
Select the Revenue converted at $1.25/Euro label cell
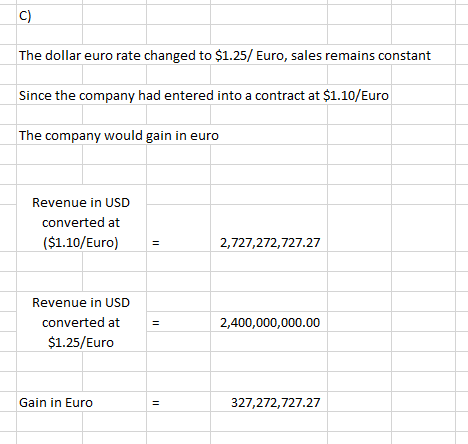81,322
